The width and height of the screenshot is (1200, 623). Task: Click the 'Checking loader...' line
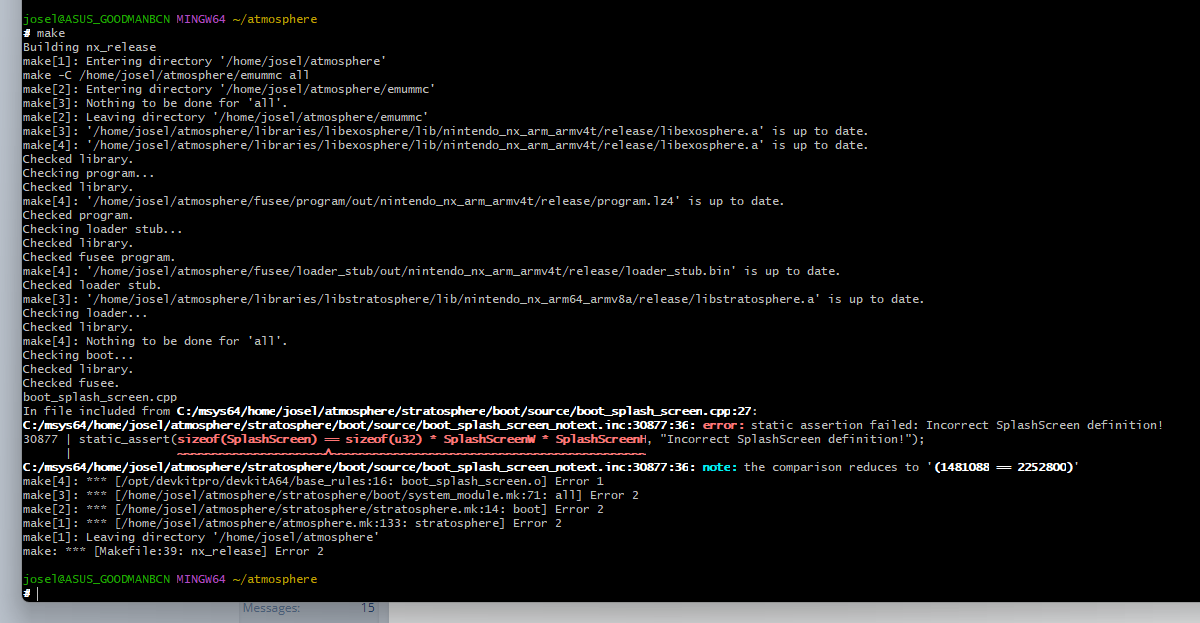pyautogui.click(x=85, y=313)
